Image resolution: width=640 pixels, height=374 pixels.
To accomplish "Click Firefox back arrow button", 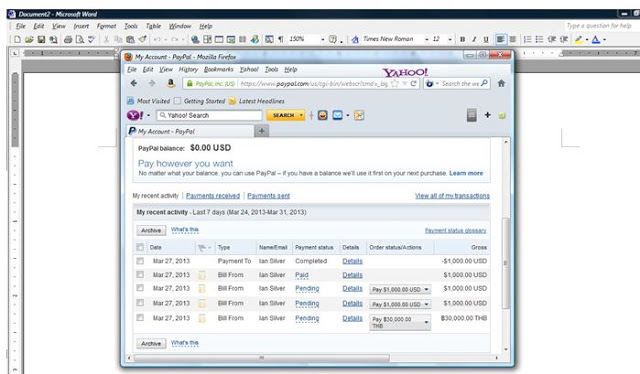I will pos(133,83).
